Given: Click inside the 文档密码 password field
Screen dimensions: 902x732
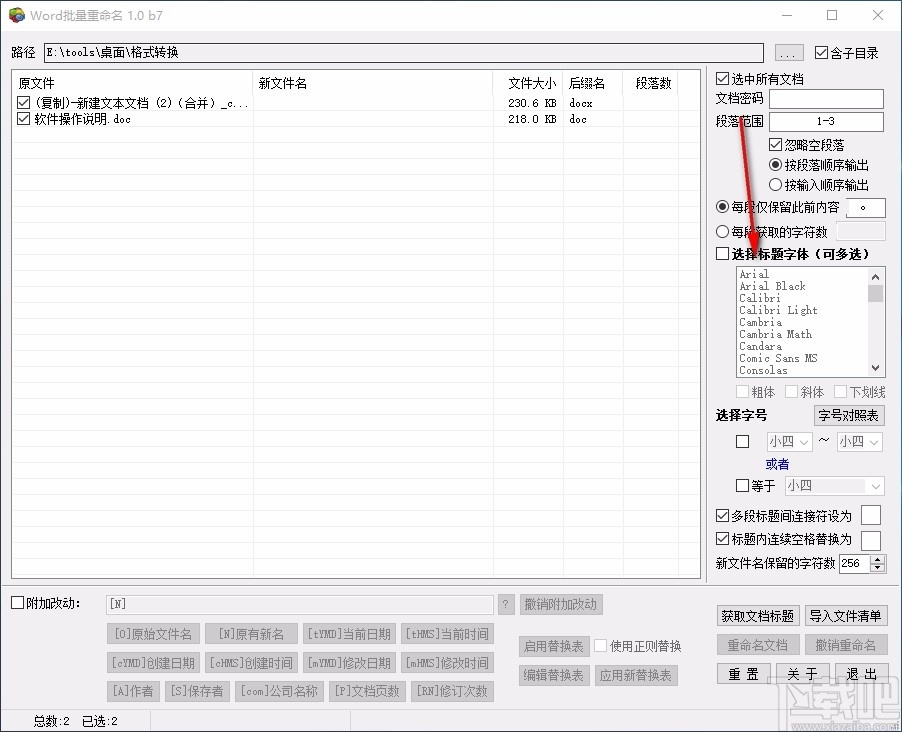Looking at the screenshot, I should (825, 99).
